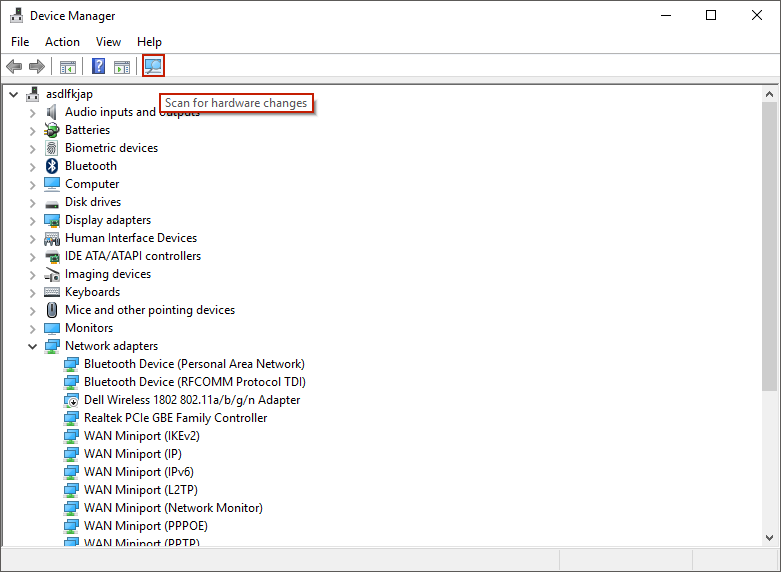
Task: Open the File menu
Action: pos(20,42)
